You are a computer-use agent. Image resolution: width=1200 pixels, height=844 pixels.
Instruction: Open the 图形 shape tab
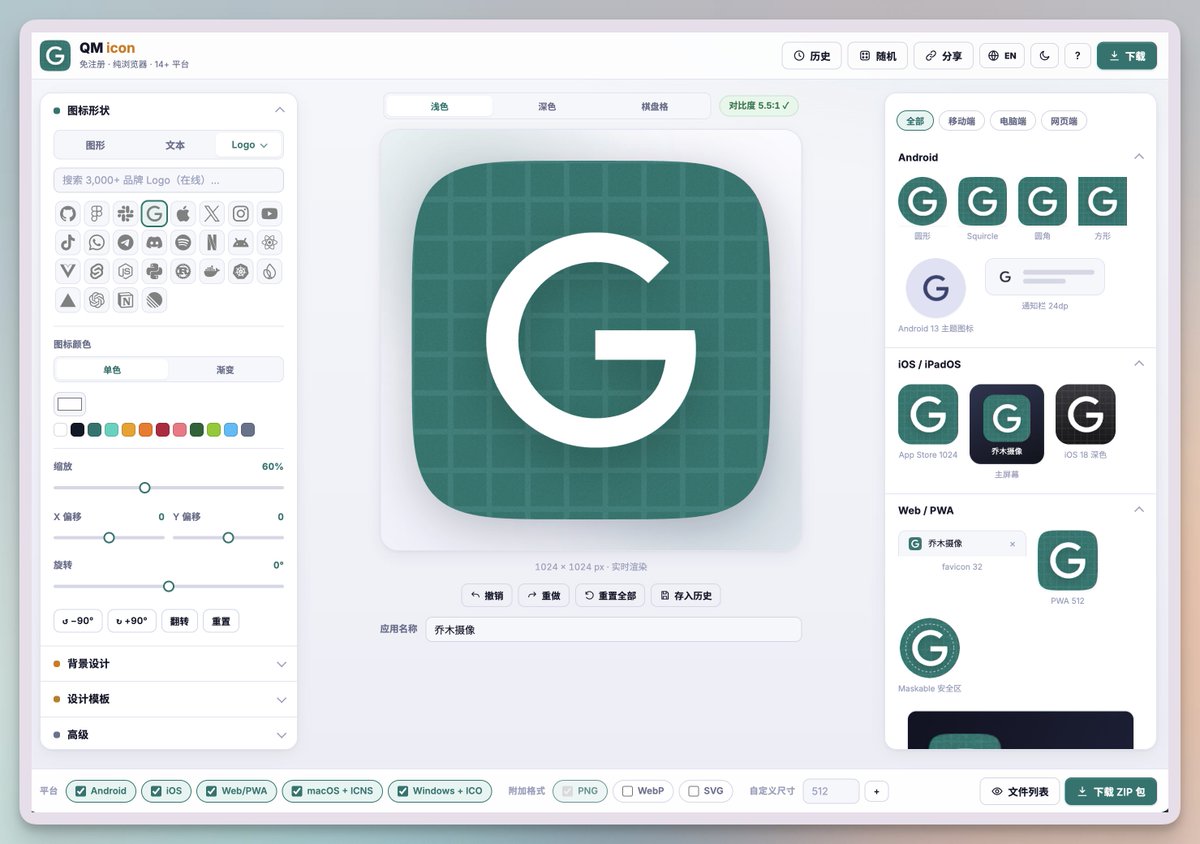click(95, 145)
